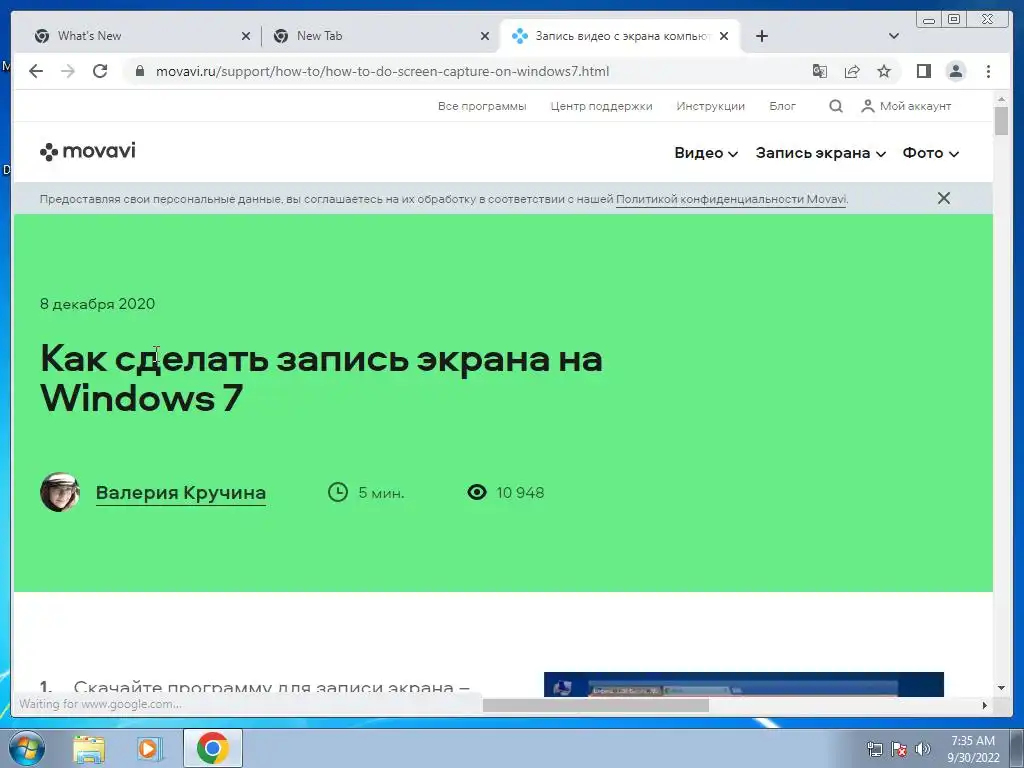Screen dimensions: 1024x768
Task: View site info via padlock icon
Action: (x=139, y=71)
